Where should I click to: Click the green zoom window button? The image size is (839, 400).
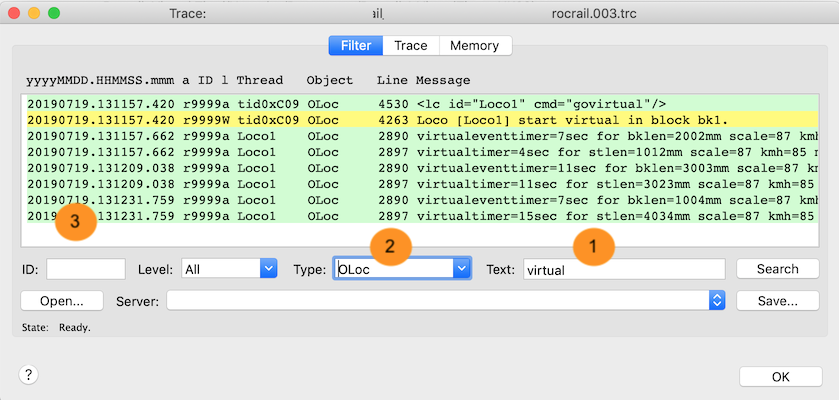click(x=54, y=14)
